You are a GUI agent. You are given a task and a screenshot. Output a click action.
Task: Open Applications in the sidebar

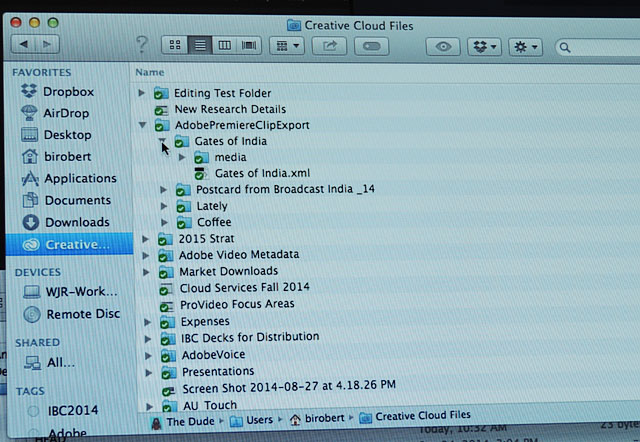69,178
